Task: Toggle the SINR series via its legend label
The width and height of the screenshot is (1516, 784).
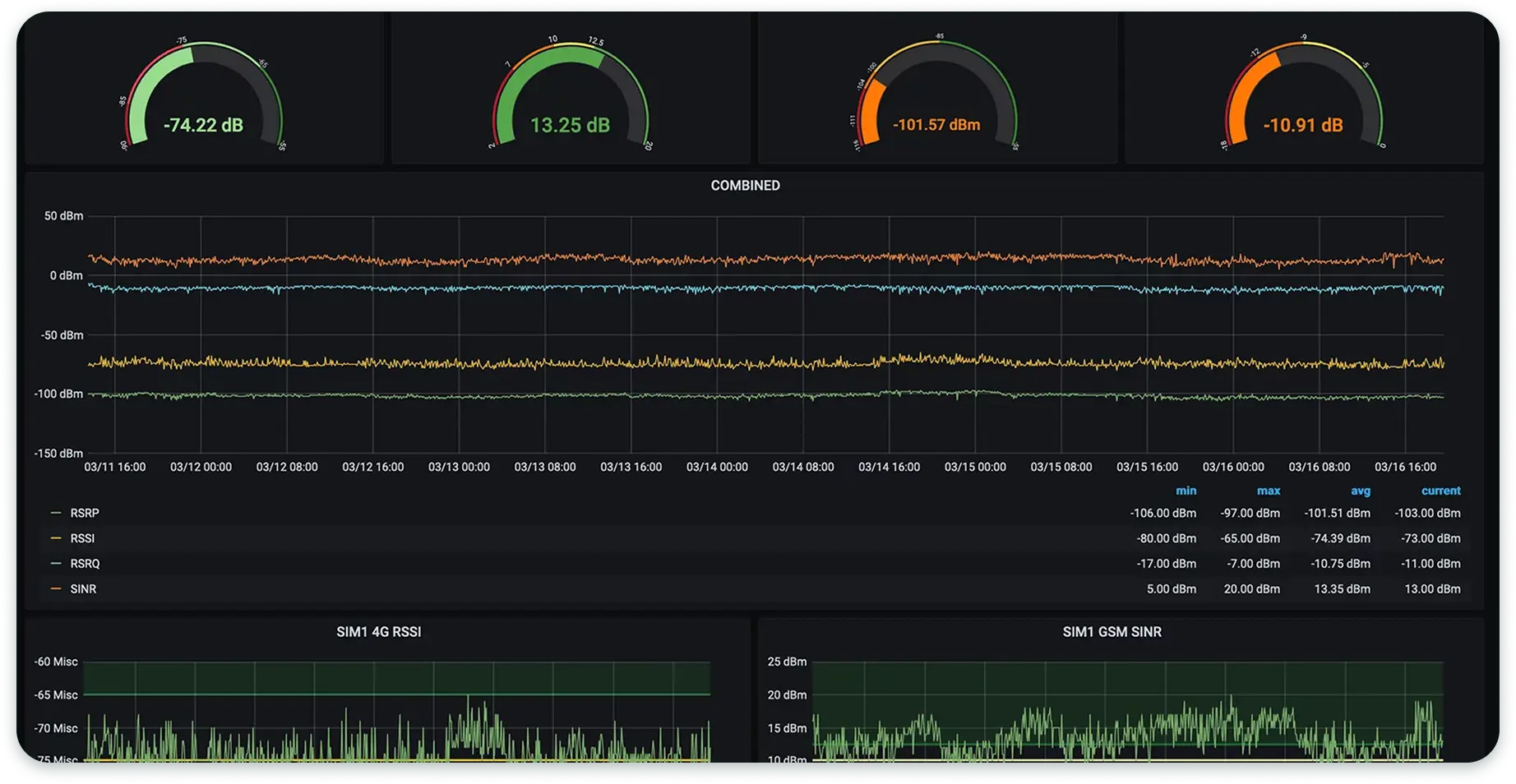Action: 83,589
